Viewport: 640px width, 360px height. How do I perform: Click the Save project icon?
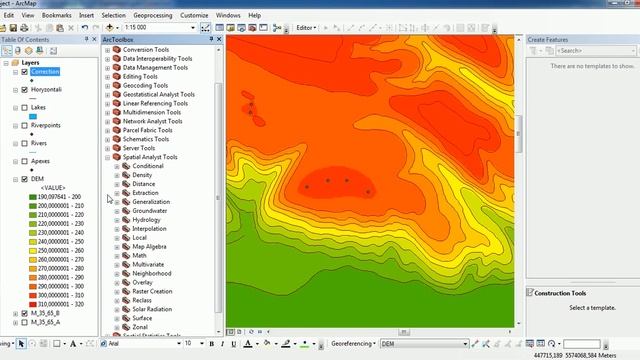13,28
